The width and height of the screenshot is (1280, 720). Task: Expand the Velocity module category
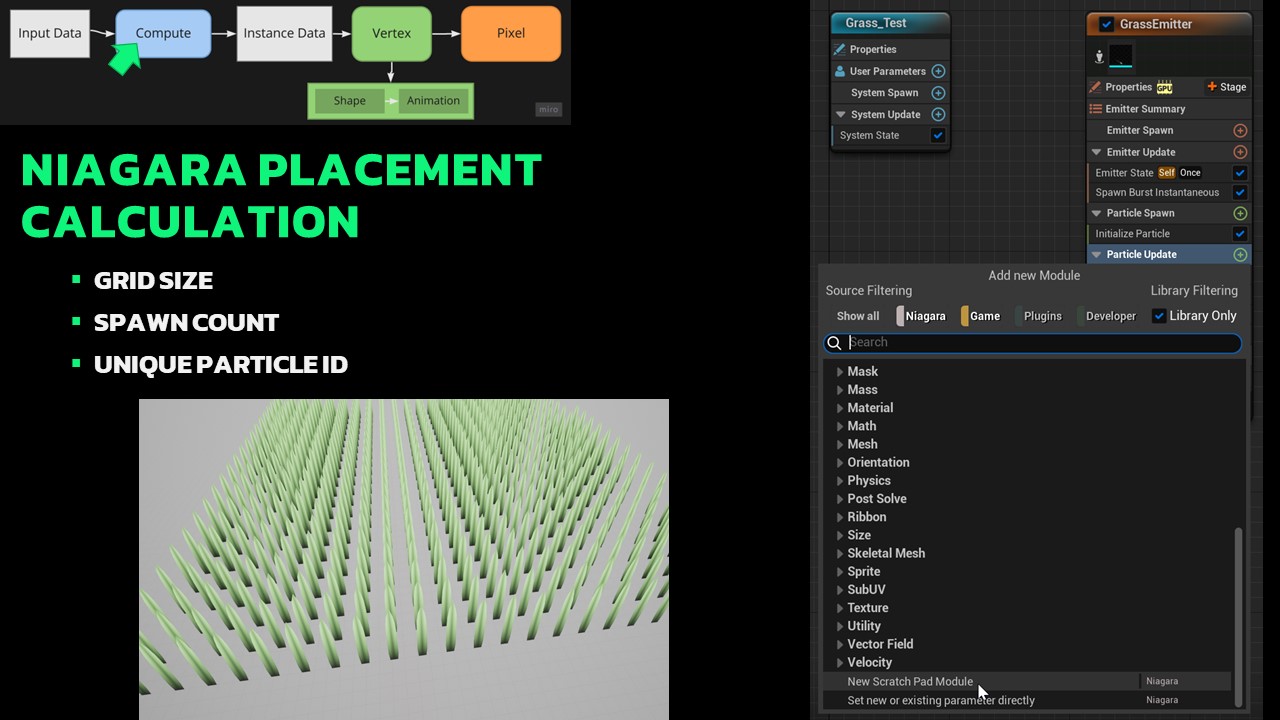[840, 662]
